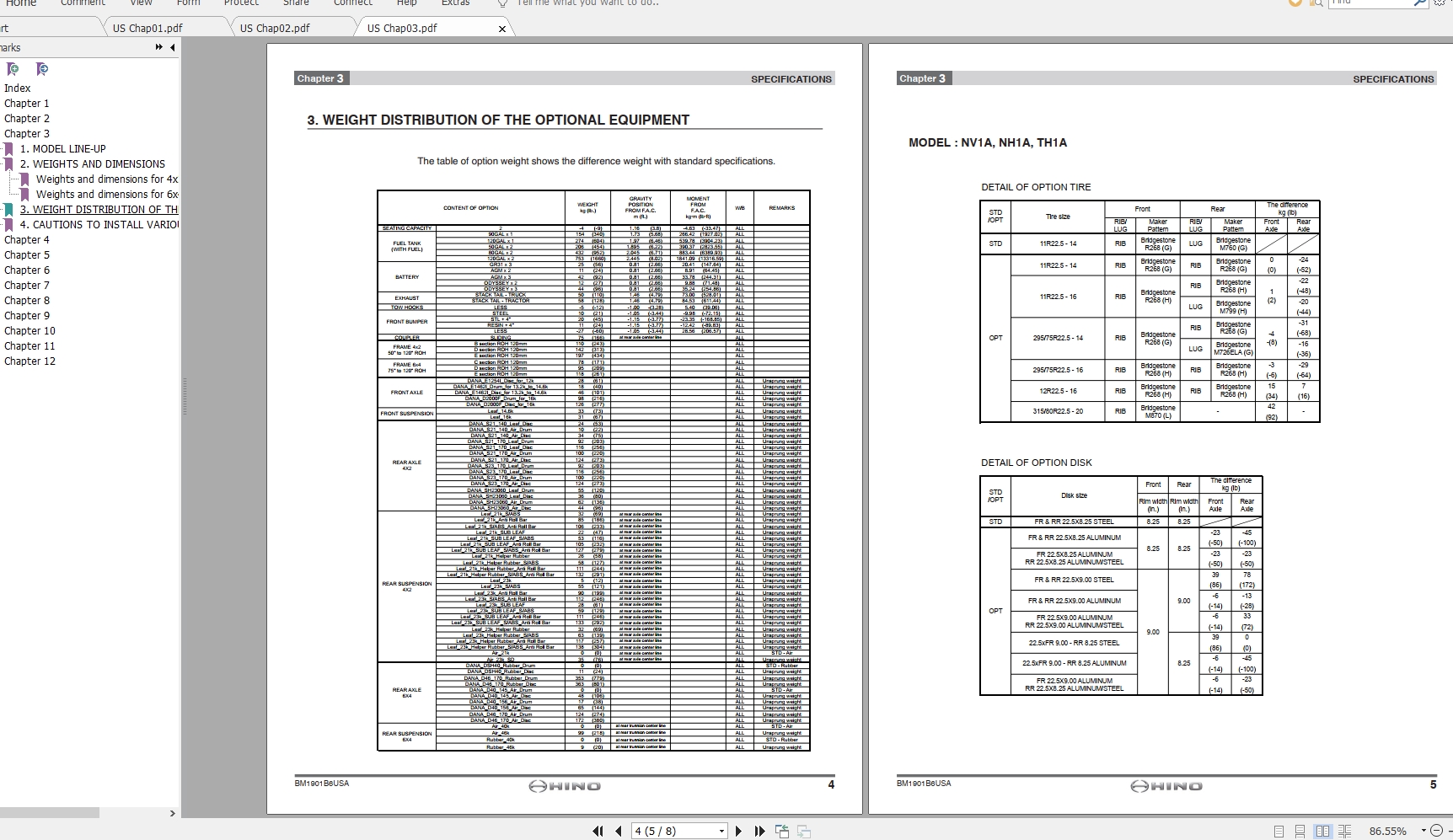
Task: Select 3. WEIGHT DISTRIBUTION OF TH bookmark
Action: (99, 210)
